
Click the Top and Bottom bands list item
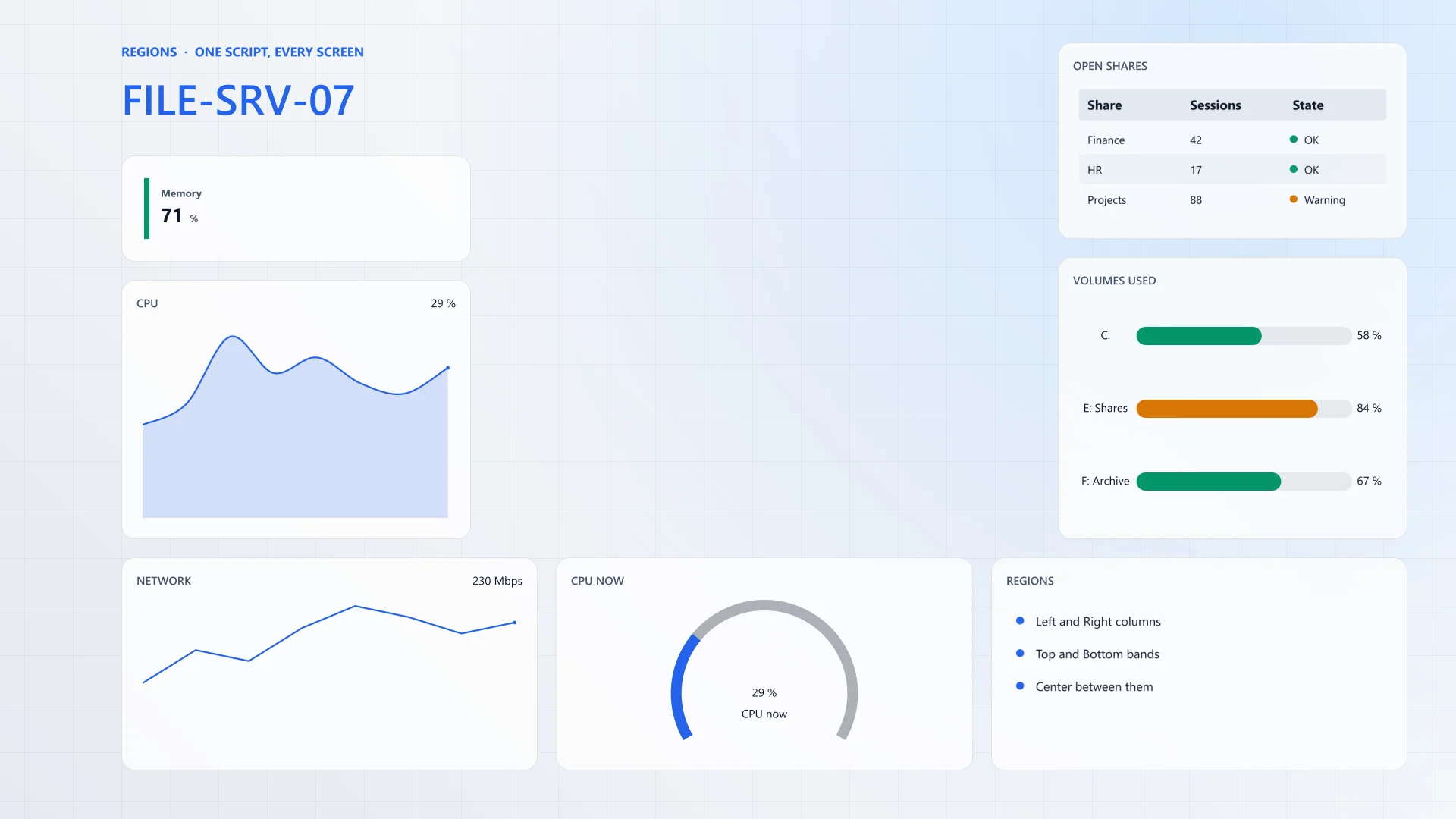coord(1097,654)
